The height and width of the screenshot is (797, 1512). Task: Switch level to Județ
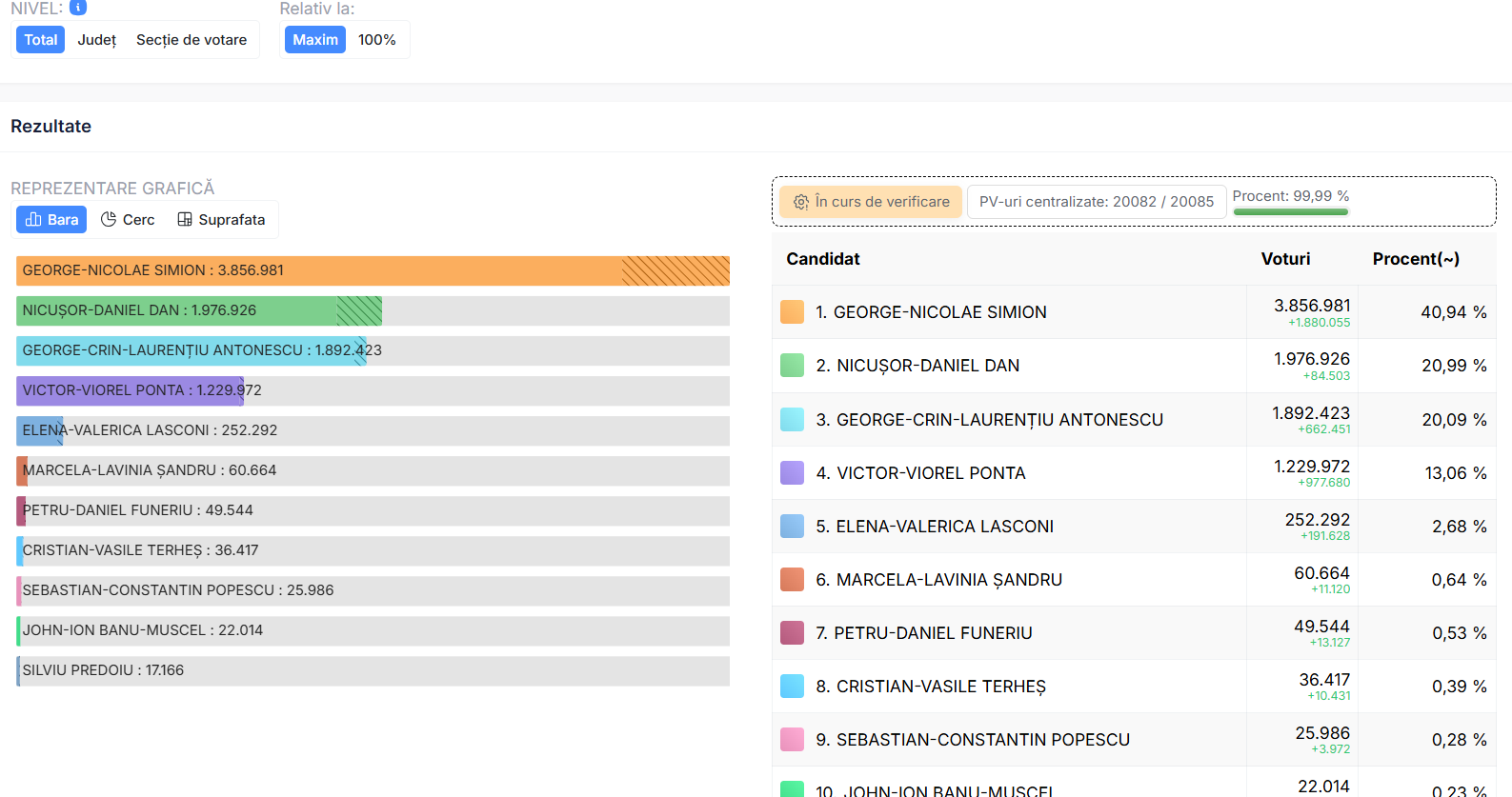point(97,40)
